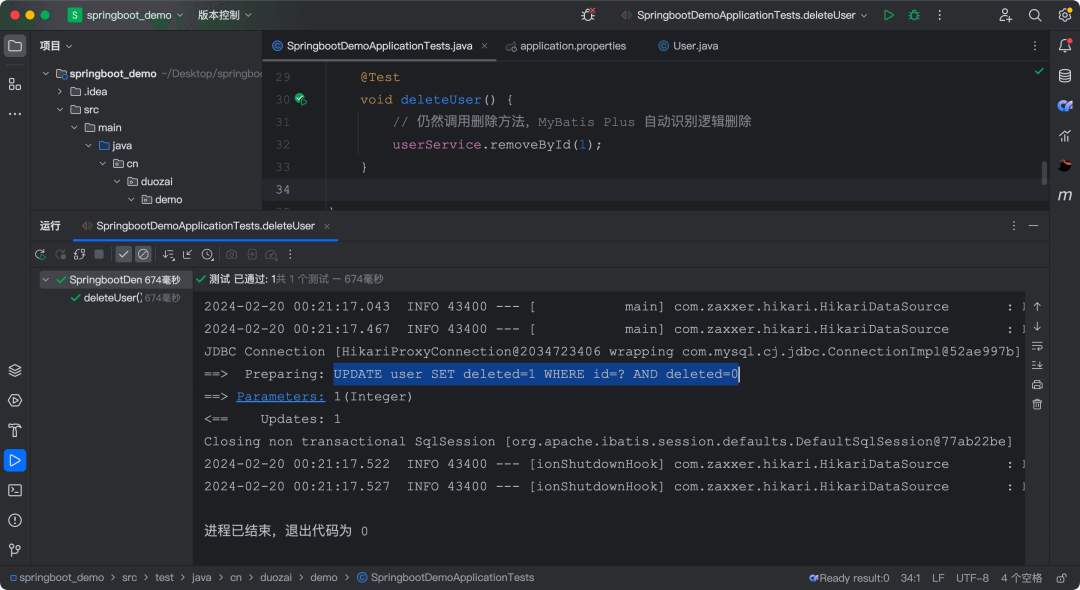Screen dimensions: 1080x590
Task: Open the Run tool window
Action: [x=15, y=461]
